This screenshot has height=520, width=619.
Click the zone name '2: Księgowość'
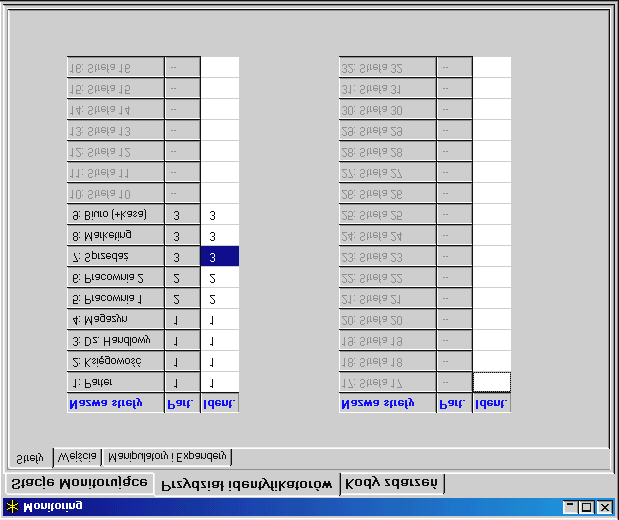[x=116, y=362]
